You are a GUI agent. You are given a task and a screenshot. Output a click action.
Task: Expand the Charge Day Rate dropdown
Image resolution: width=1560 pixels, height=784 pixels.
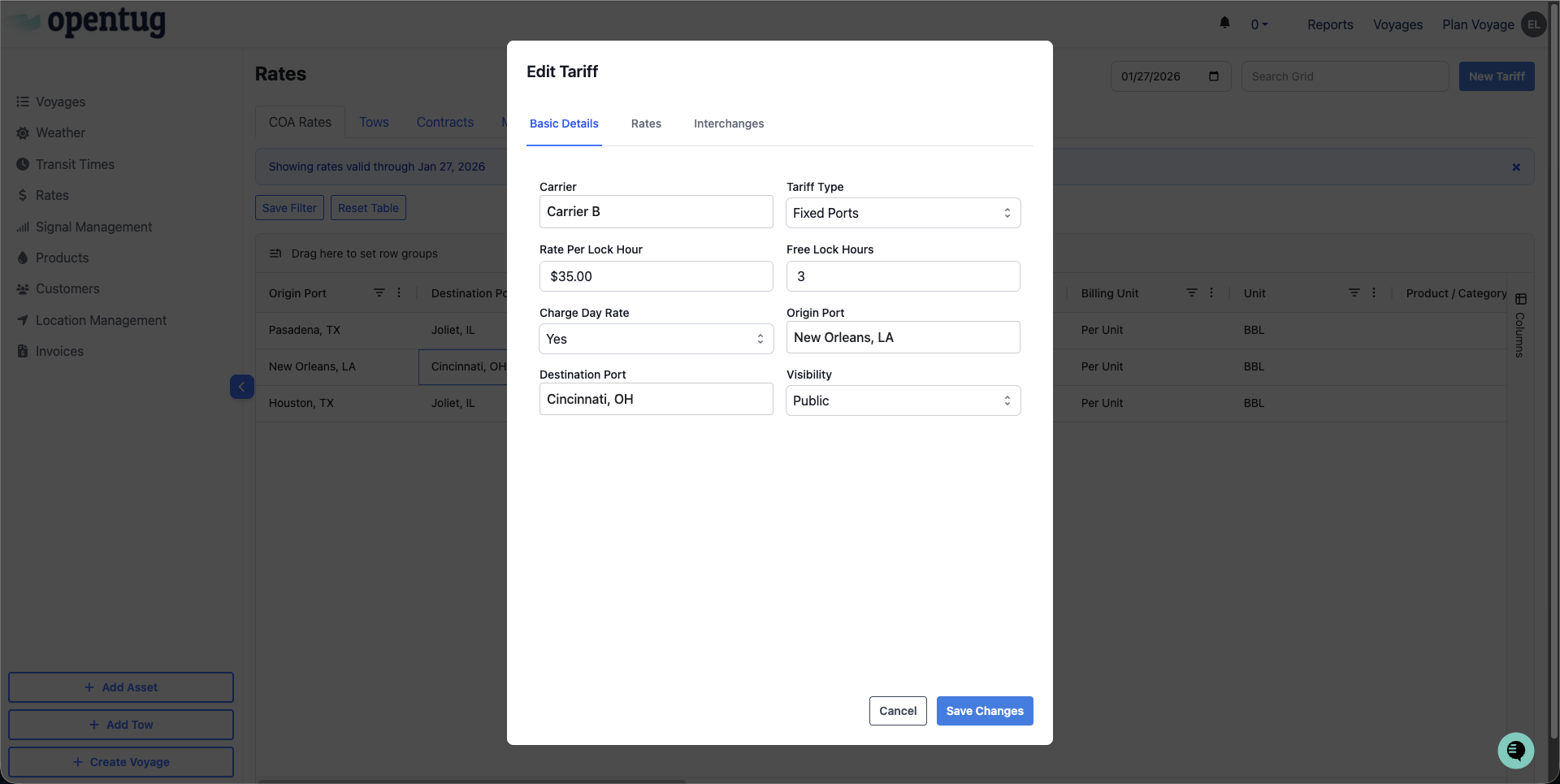pyautogui.click(x=656, y=339)
